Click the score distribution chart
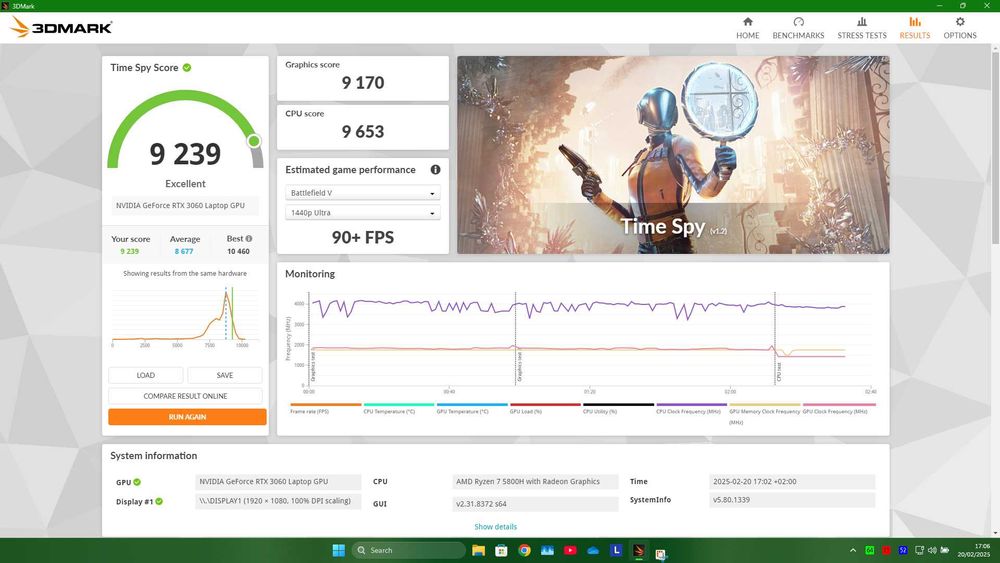 (x=185, y=316)
